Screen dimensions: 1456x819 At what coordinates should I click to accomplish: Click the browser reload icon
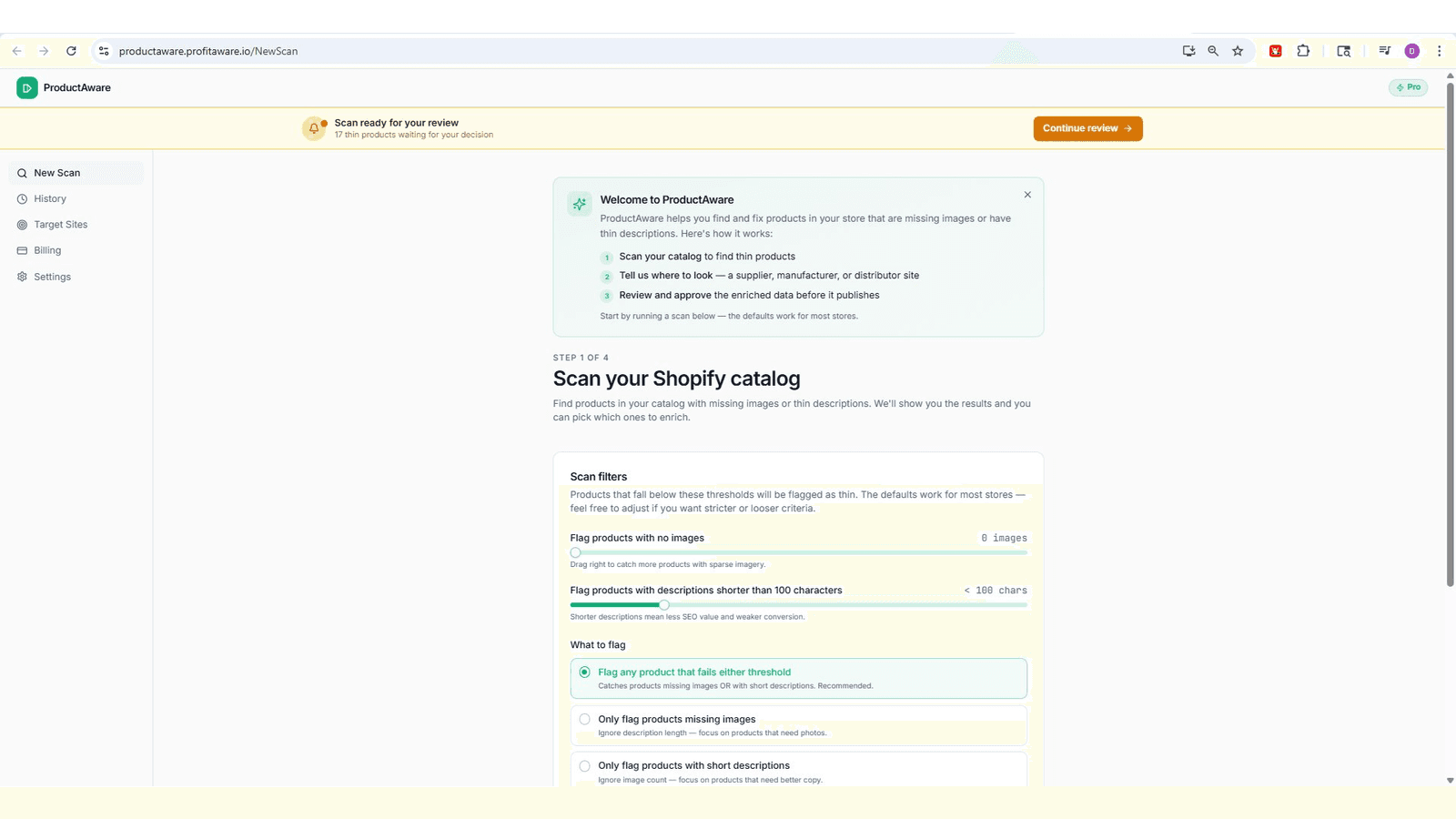[71, 51]
